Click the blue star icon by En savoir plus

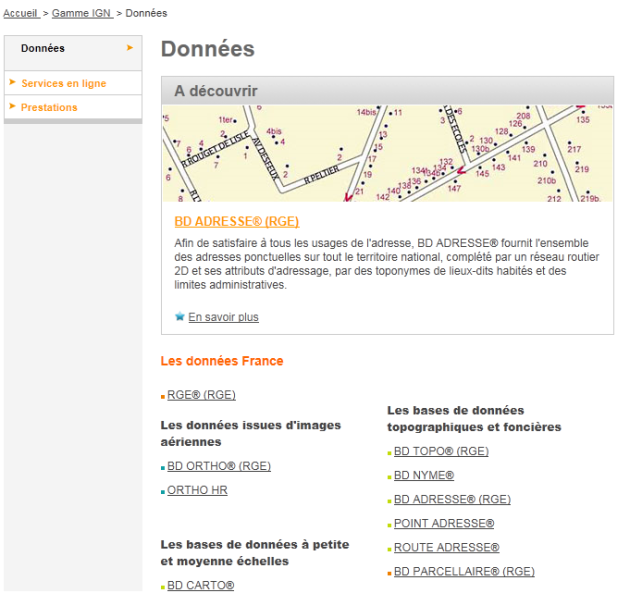click(x=180, y=316)
